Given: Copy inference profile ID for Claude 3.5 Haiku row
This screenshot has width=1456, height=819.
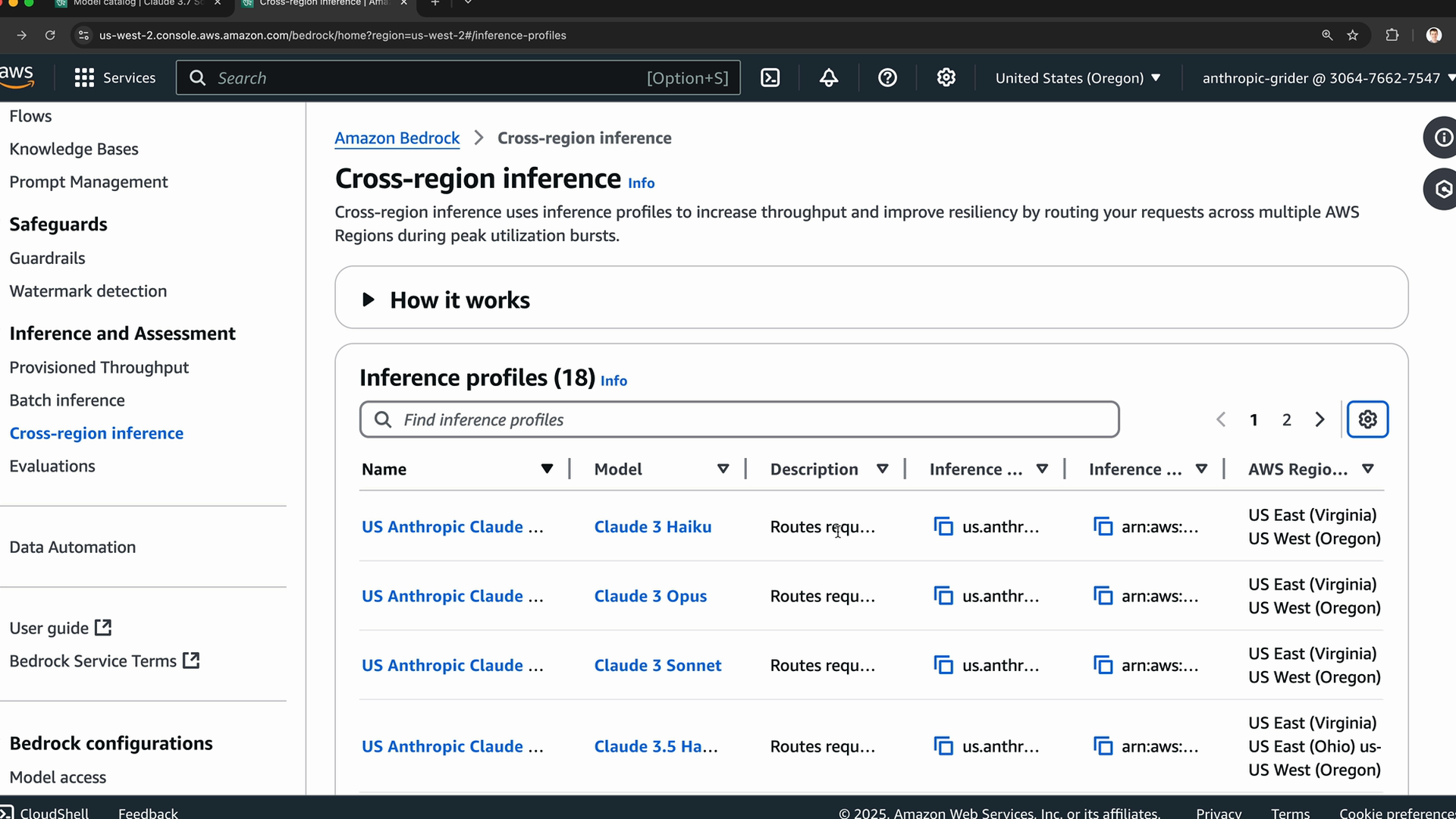Looking at the screenshot, I should 943,746.
